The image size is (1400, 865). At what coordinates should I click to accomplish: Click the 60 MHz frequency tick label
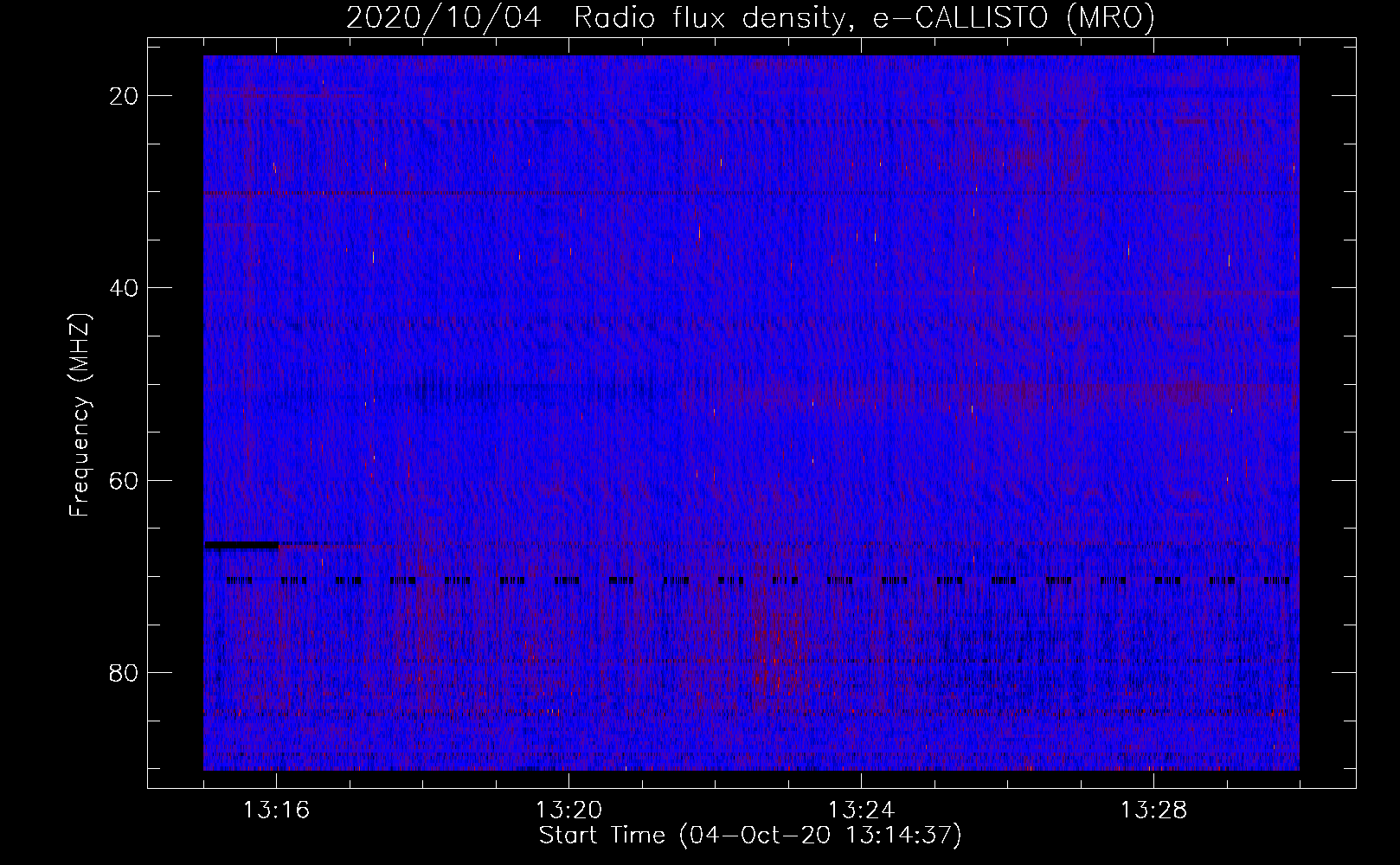pyautogui.click(x=125, y=480)
